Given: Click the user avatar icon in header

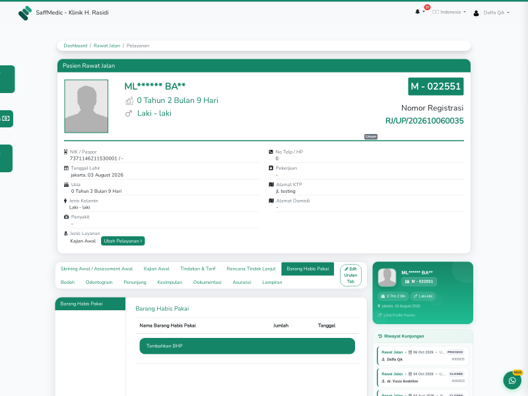Looking at the screenshot, I should pos(476,13).
